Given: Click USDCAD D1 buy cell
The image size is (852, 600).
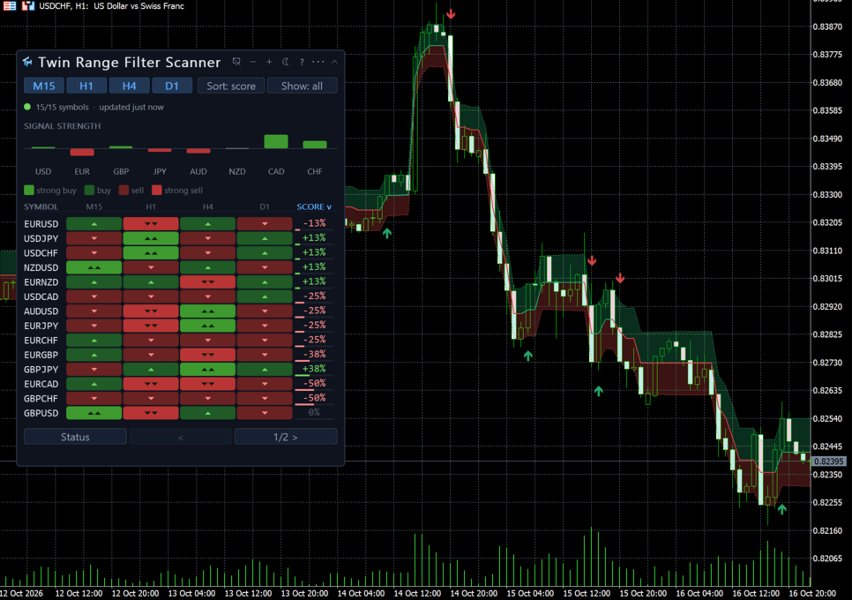Looking at the screenshot, I should tap(265, 297).
